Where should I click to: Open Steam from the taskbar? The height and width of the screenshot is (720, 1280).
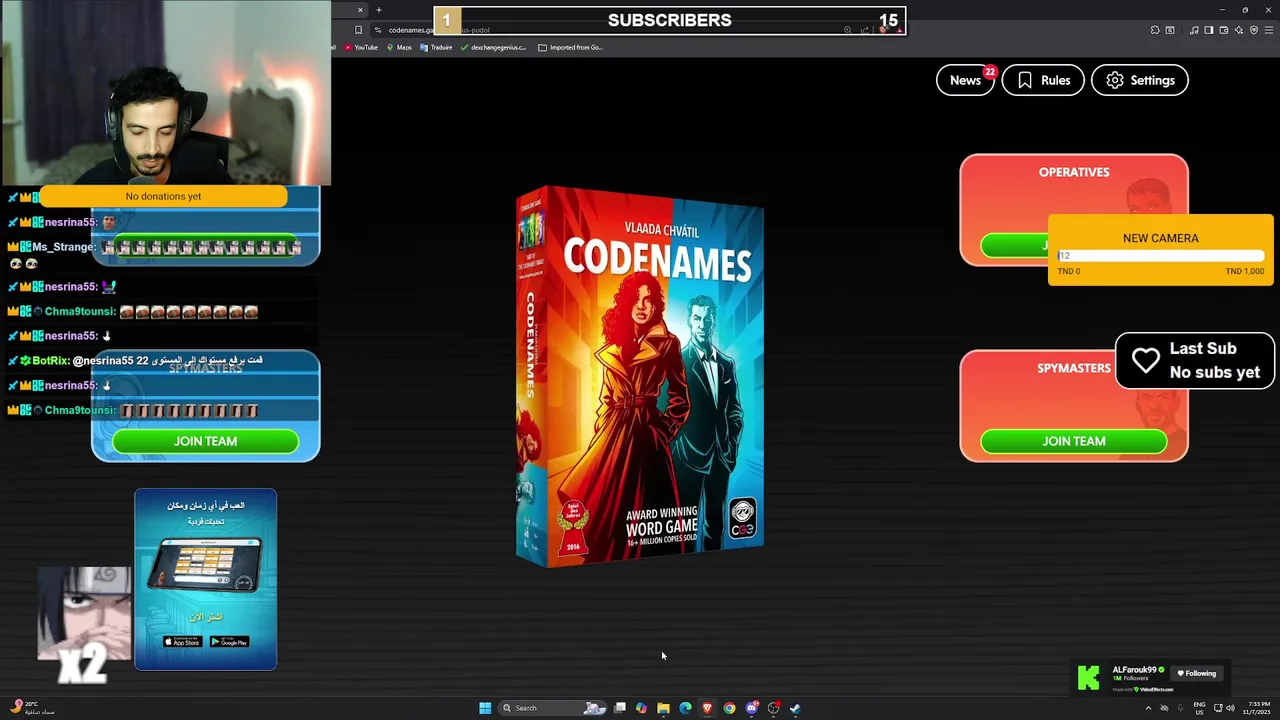pyautogui.click(x=795, y=708)
